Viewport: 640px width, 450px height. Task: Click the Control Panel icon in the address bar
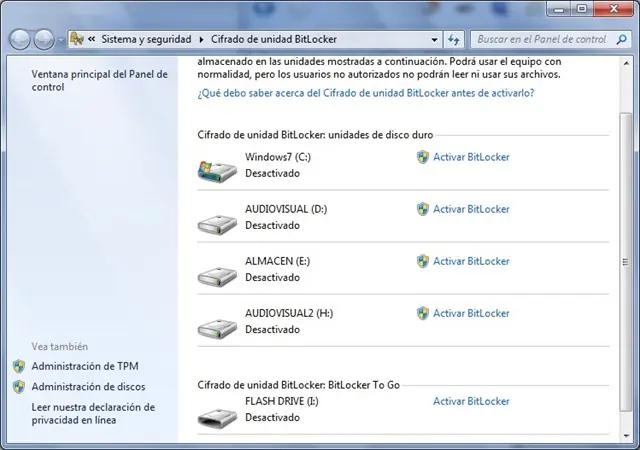coord(77,39)
